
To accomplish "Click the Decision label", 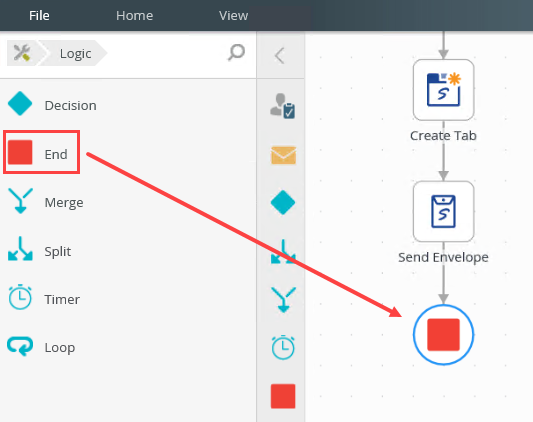I will 70,105.
